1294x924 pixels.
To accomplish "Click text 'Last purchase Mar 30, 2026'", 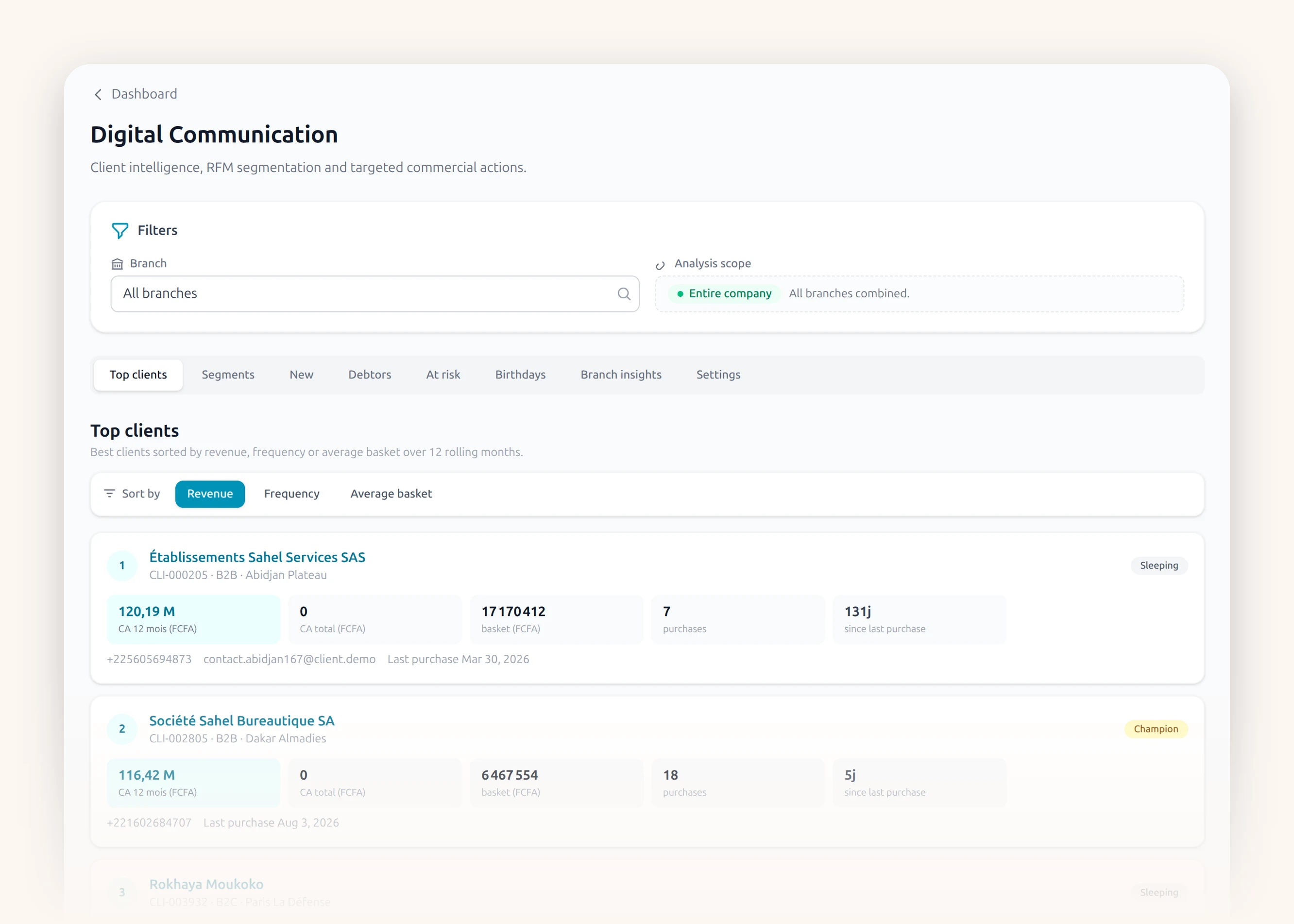I will click(x=459, y=659).
